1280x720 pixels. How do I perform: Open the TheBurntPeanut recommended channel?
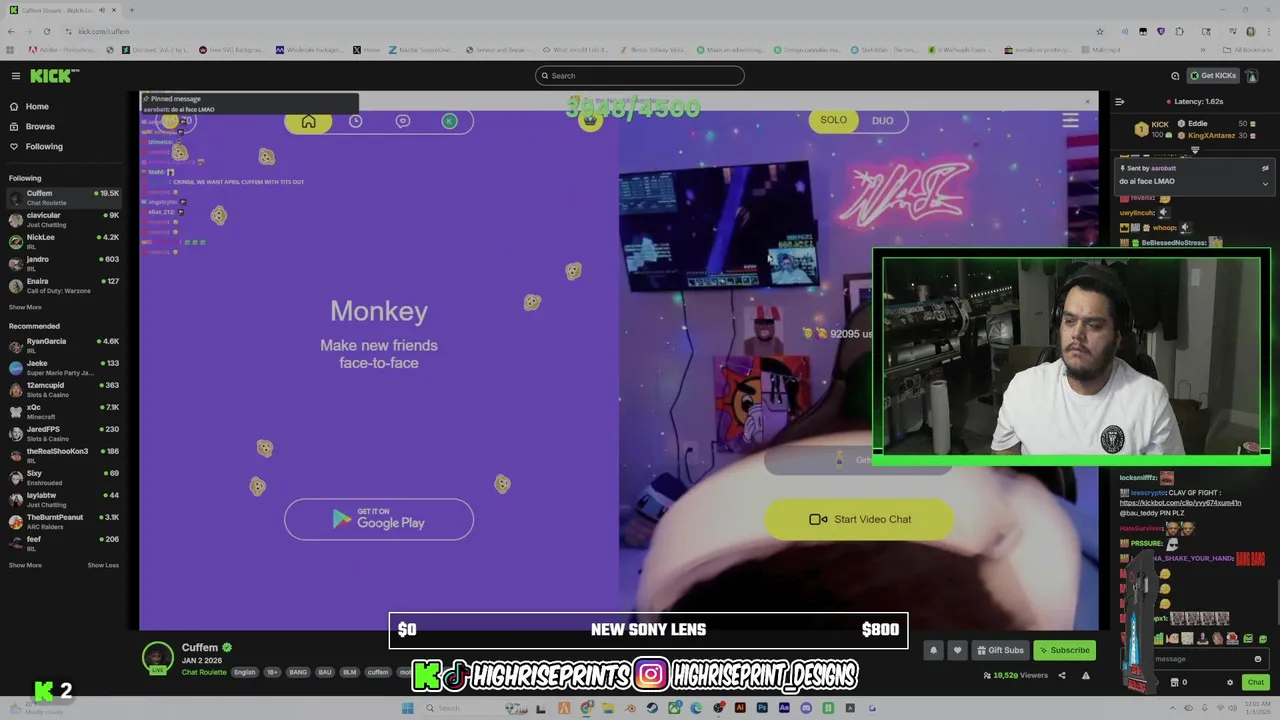coord(65,521)
